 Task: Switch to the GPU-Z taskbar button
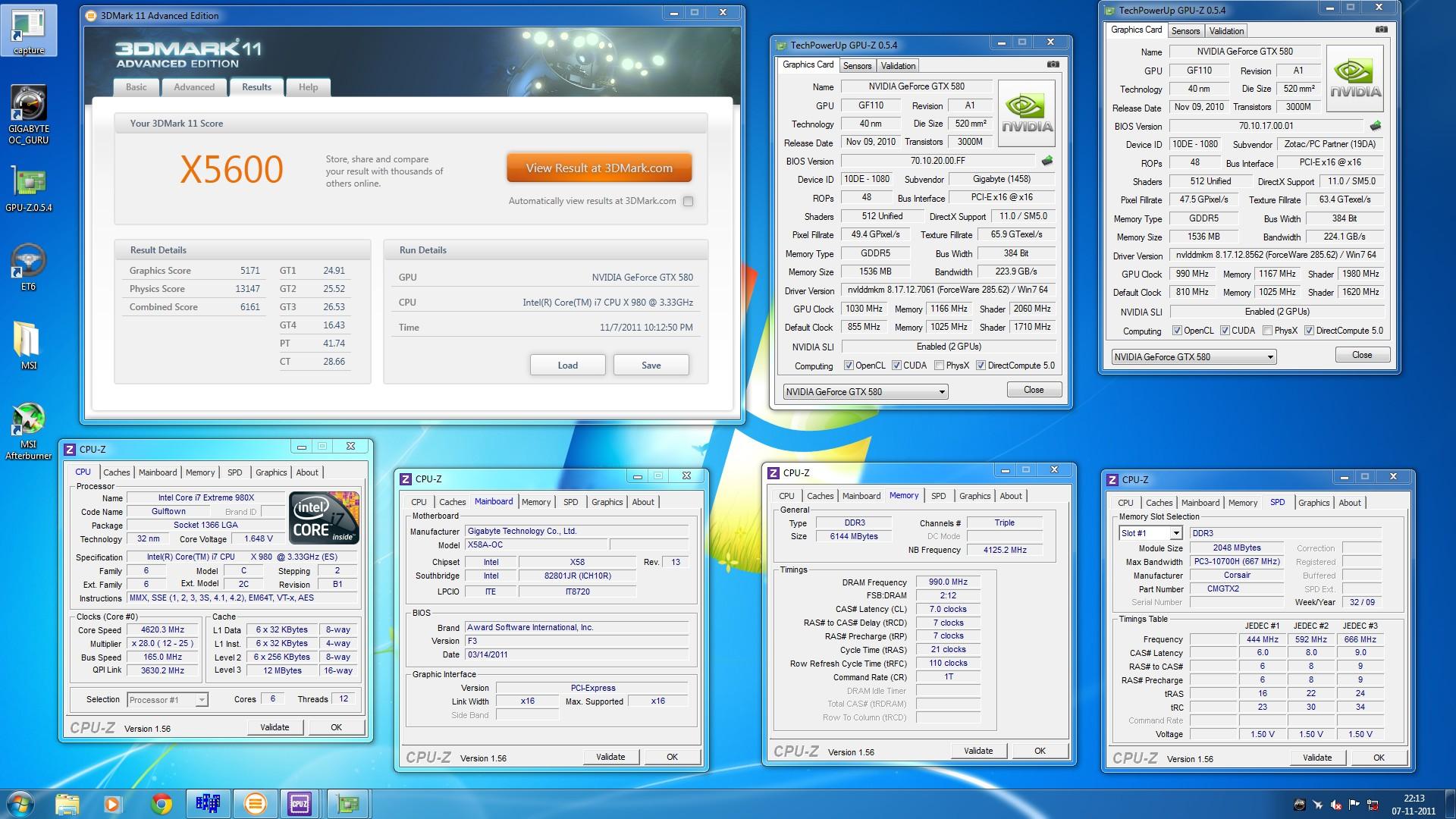tap(347, 803)
